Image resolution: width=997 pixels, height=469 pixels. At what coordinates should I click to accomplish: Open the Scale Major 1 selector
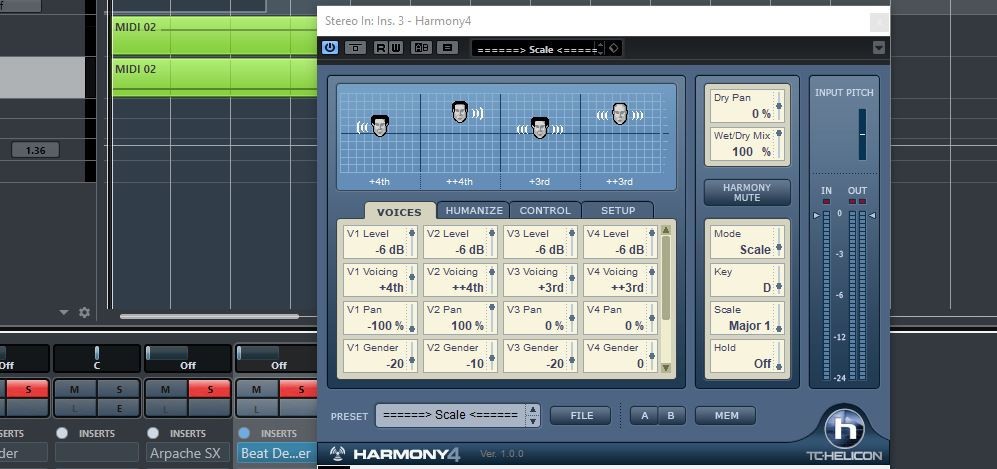coord(746,318)
